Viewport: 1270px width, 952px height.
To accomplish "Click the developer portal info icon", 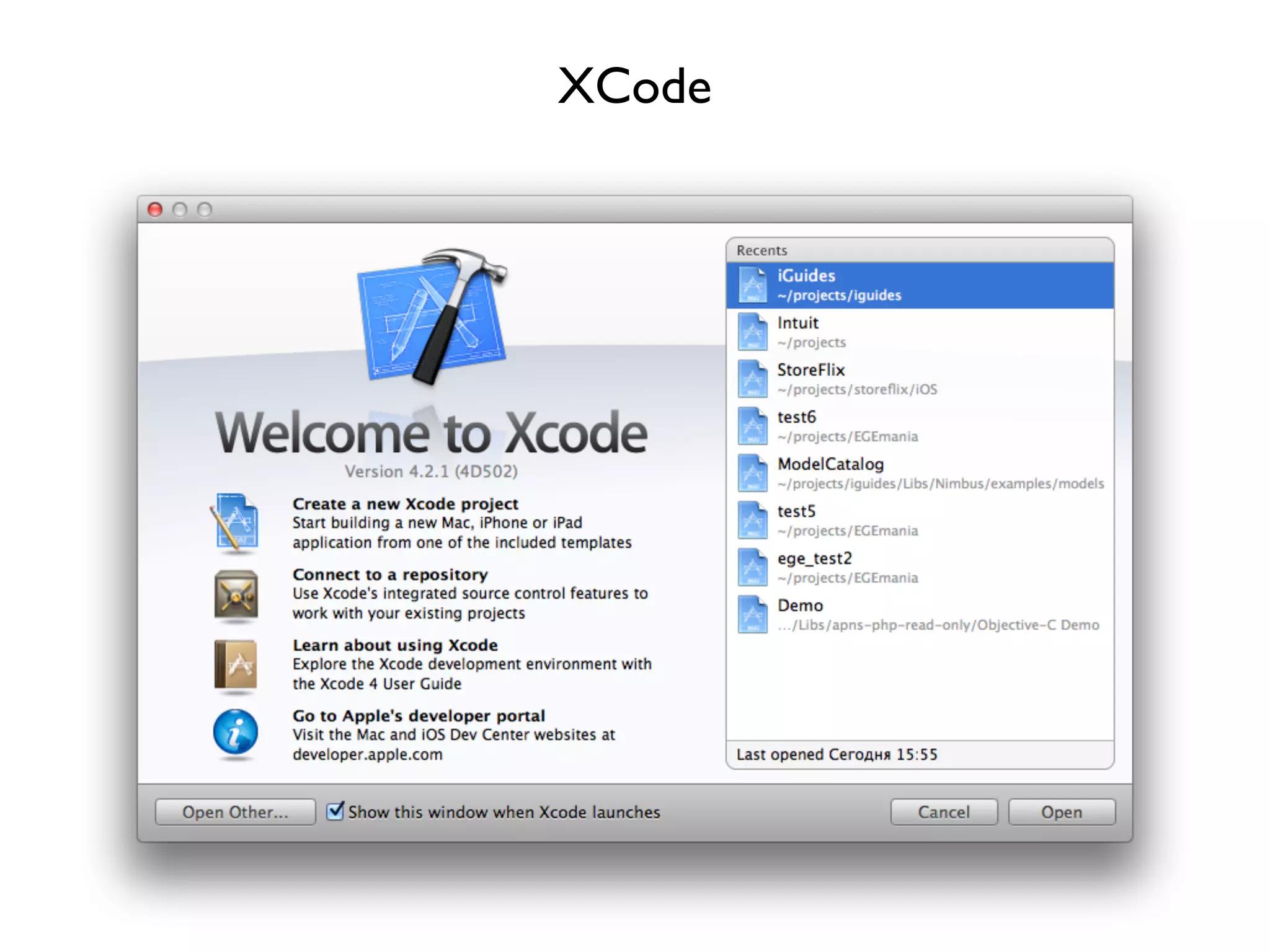I will [x=236, y=733].
